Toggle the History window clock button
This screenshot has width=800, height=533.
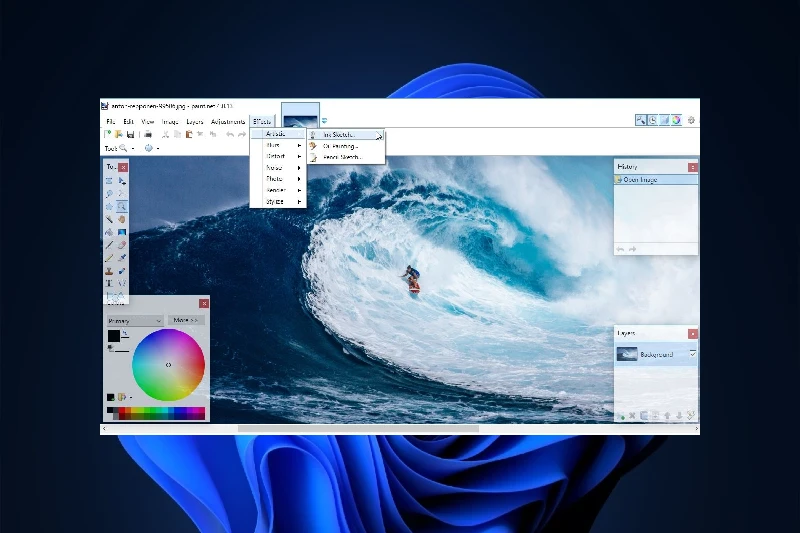click(653, 120)
